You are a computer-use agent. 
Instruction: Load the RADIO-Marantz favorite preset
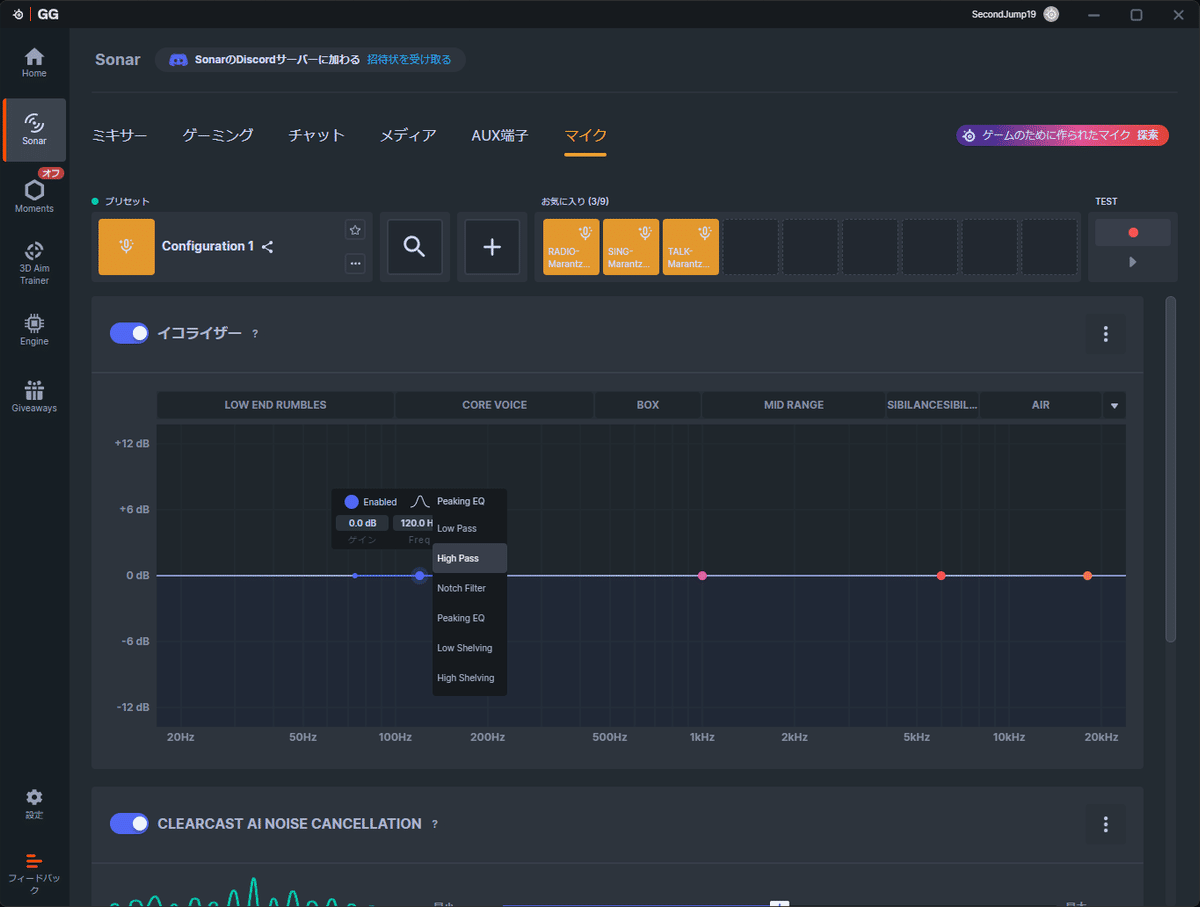571,247
